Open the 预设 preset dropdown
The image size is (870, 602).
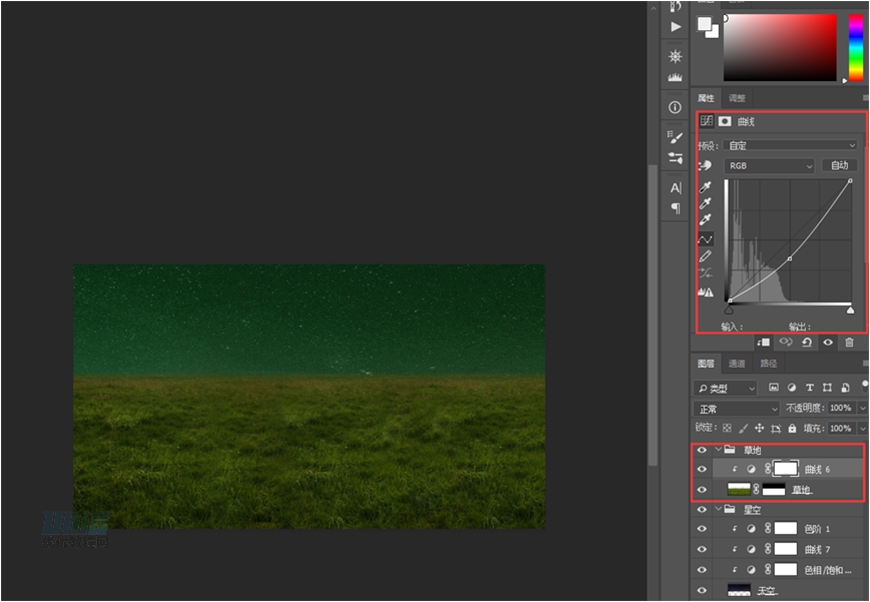point(791,145)
